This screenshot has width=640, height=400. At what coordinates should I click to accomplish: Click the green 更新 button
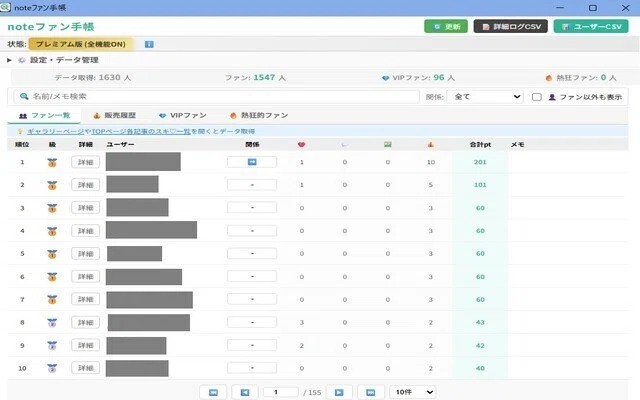pyautogui.click(x=446, y=27)
